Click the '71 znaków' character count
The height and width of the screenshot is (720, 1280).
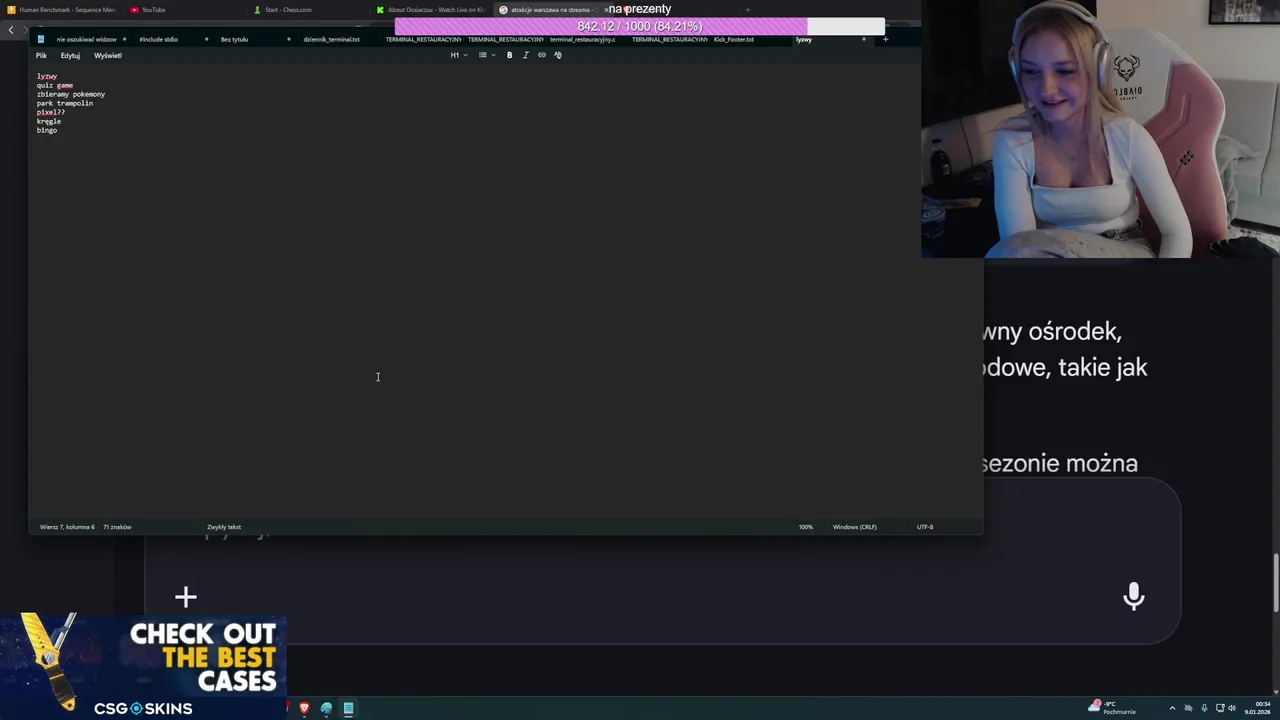(117, 527)
